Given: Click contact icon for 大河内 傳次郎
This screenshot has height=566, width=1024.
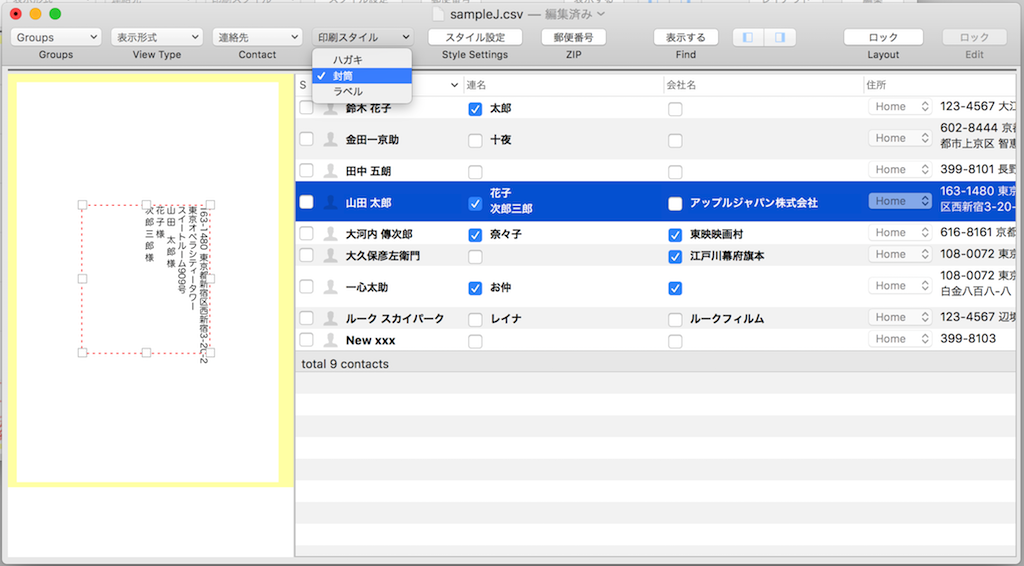Looking at the screenshot, I should 329,234.
